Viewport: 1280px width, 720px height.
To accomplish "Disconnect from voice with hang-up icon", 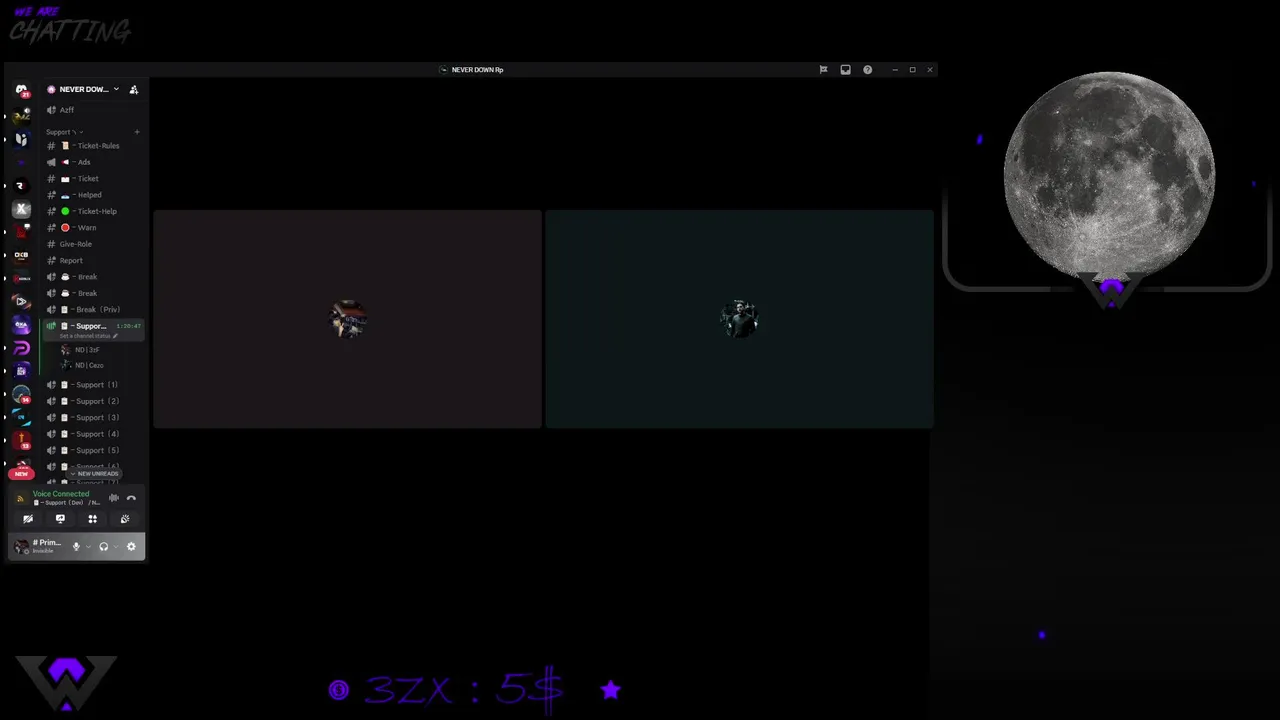I will [x=131, y=498].
